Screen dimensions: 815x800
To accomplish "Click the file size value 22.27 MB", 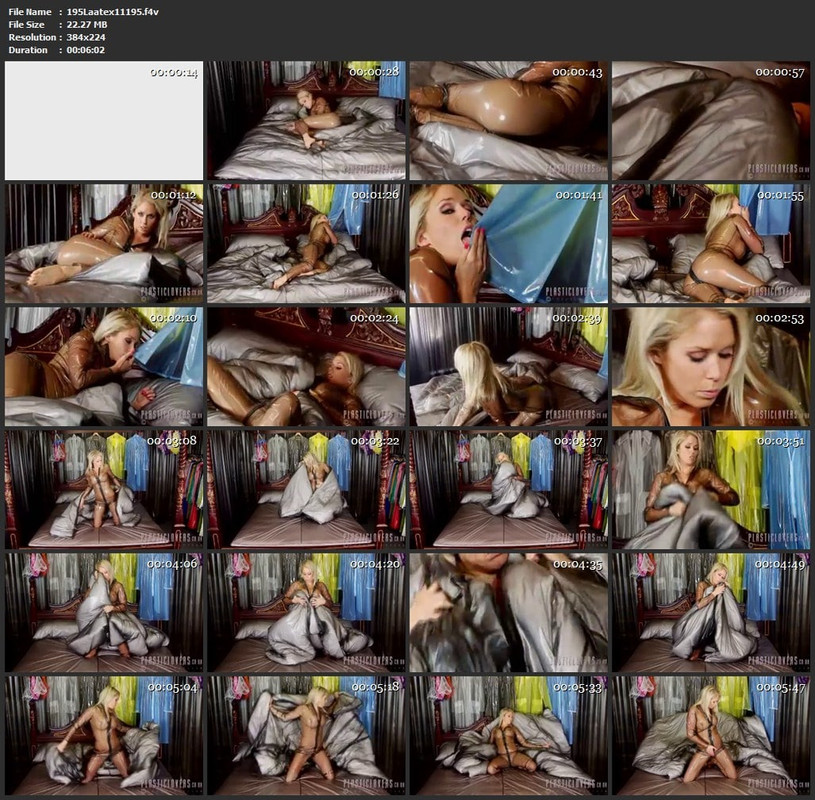I will click(87, 24).
